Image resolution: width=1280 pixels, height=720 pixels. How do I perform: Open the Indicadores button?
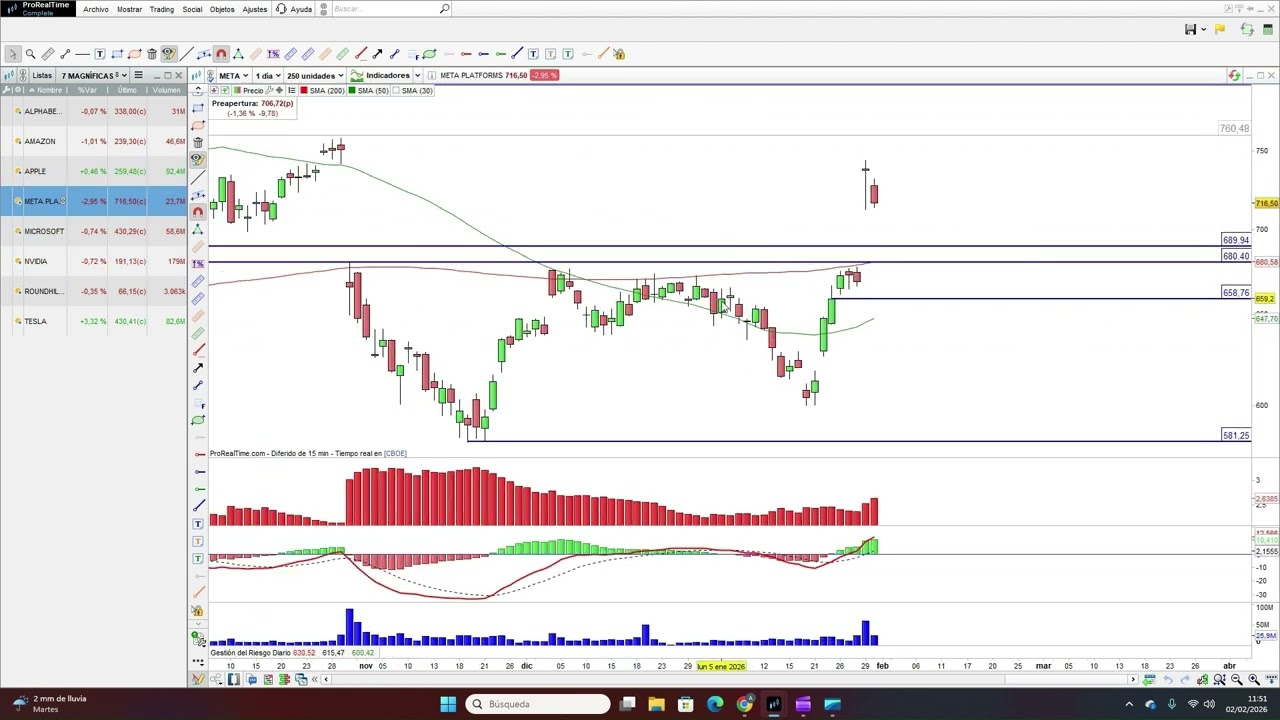(381, 76)
